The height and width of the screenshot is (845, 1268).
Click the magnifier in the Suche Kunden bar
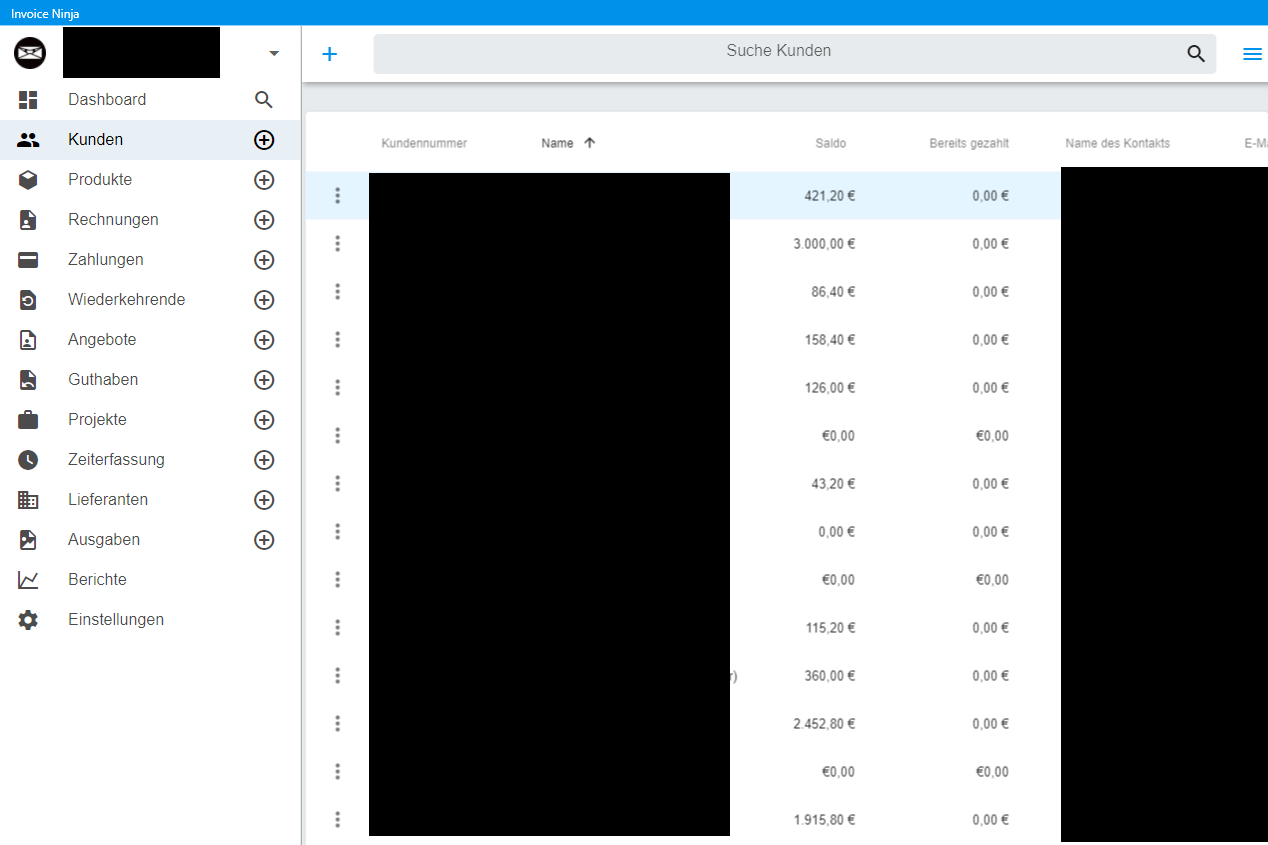(1195, 53)
